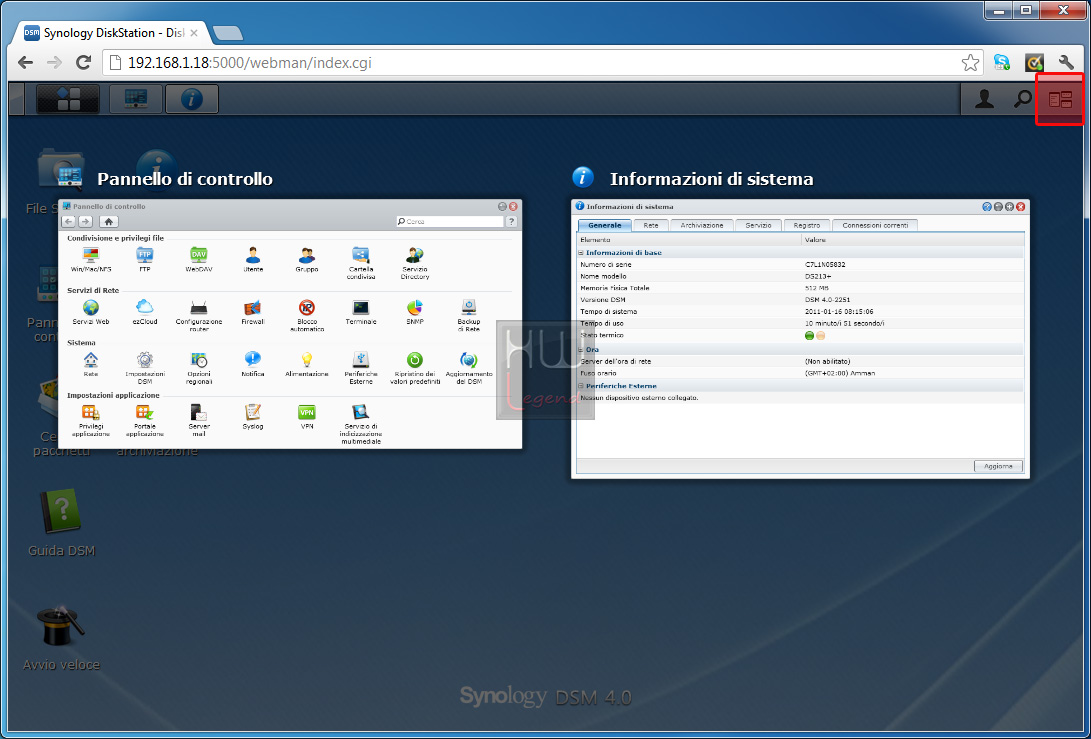Go to Pannello di controllo home
The image size is (1091, 739).
[x=109, y=221]
